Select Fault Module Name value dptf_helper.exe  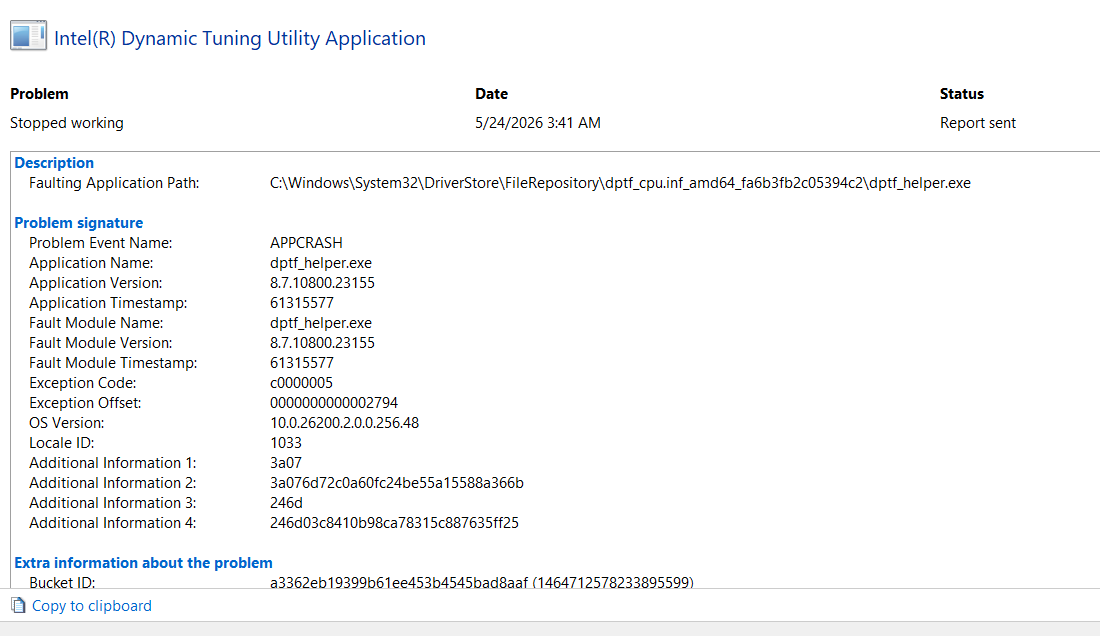(x=321, y=323)
